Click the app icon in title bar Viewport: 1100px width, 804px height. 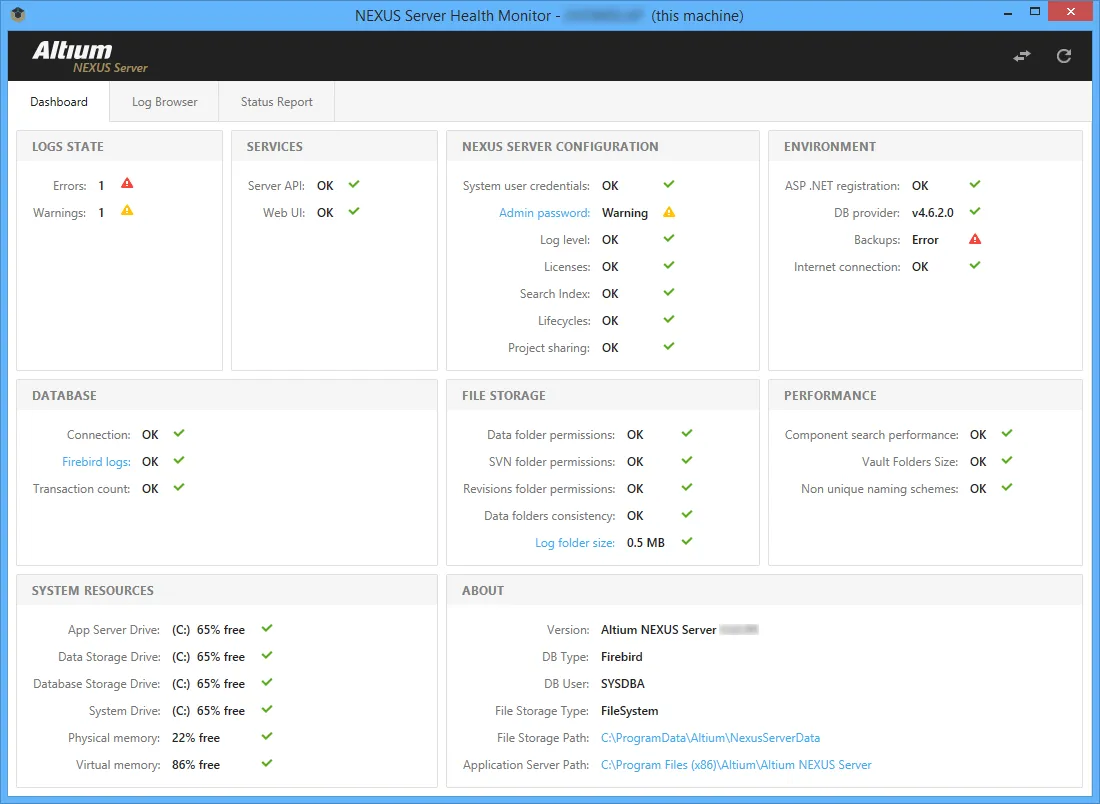click(18, 15)
